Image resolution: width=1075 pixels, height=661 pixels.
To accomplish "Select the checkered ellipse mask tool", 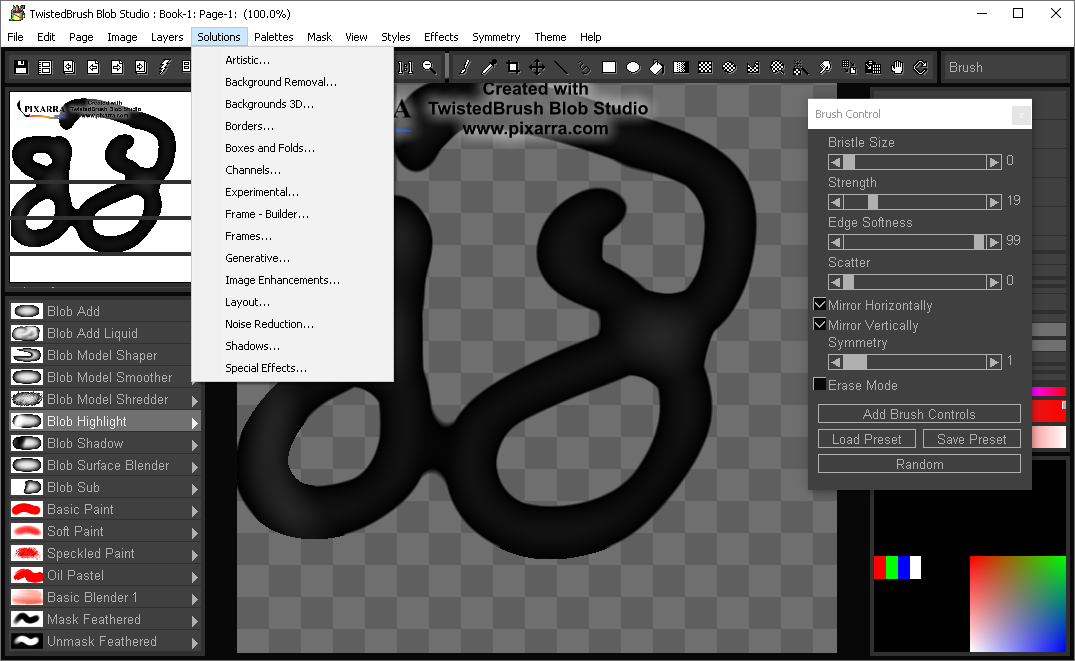I will click(x=729, y=67).
